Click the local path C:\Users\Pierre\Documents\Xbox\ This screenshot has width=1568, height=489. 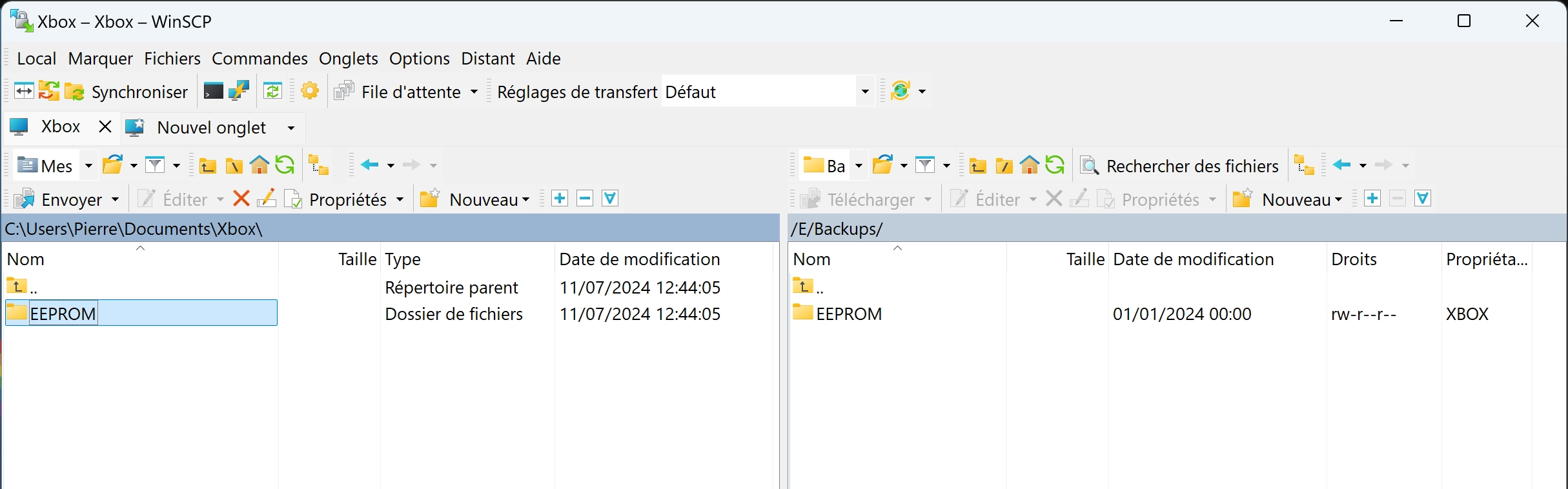[134, 229]
